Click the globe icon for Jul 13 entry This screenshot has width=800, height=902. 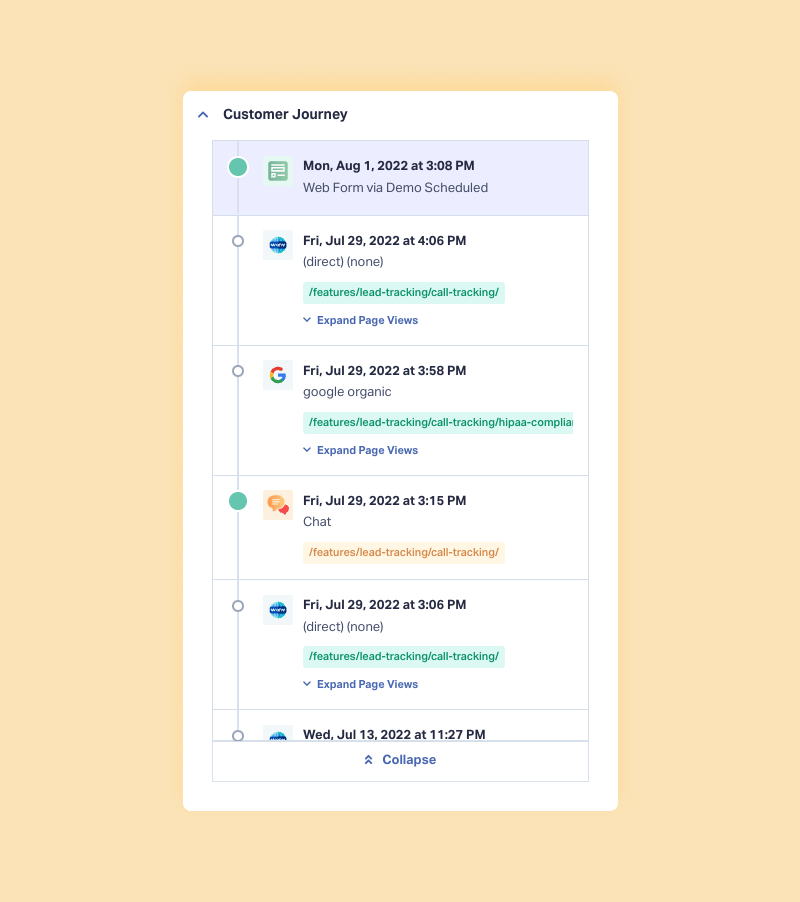(278, 733)
